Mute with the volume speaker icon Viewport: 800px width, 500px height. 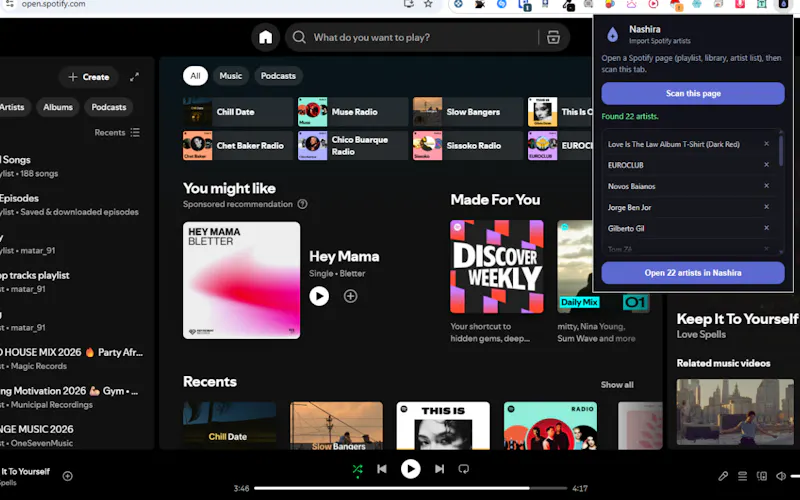coord(781,476)
